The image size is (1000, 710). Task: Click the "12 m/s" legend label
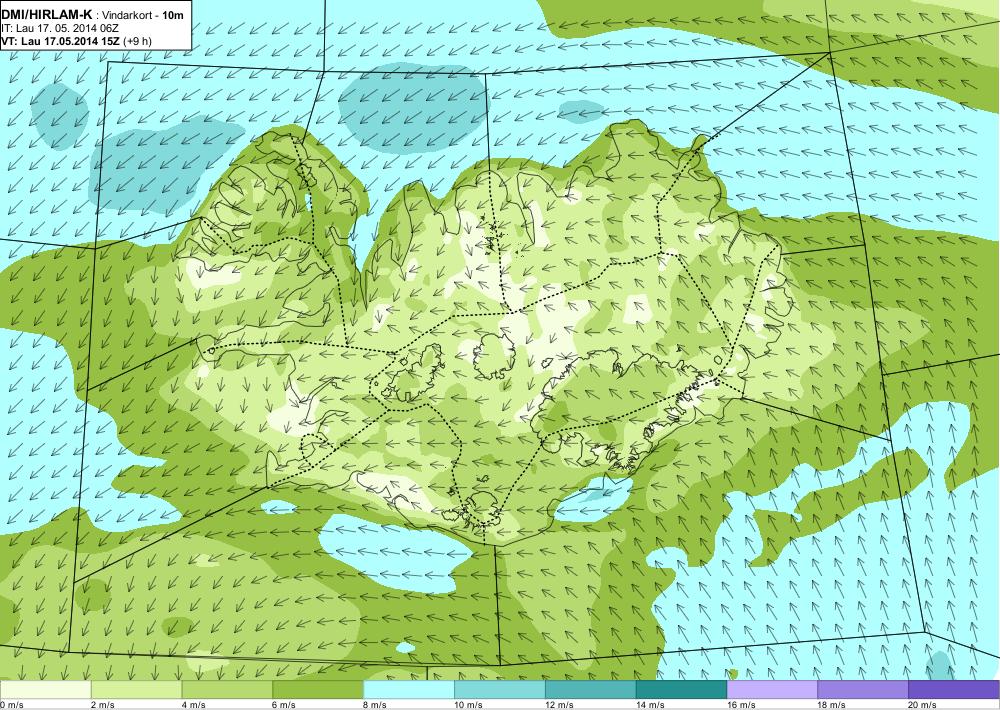coord(560,705)
